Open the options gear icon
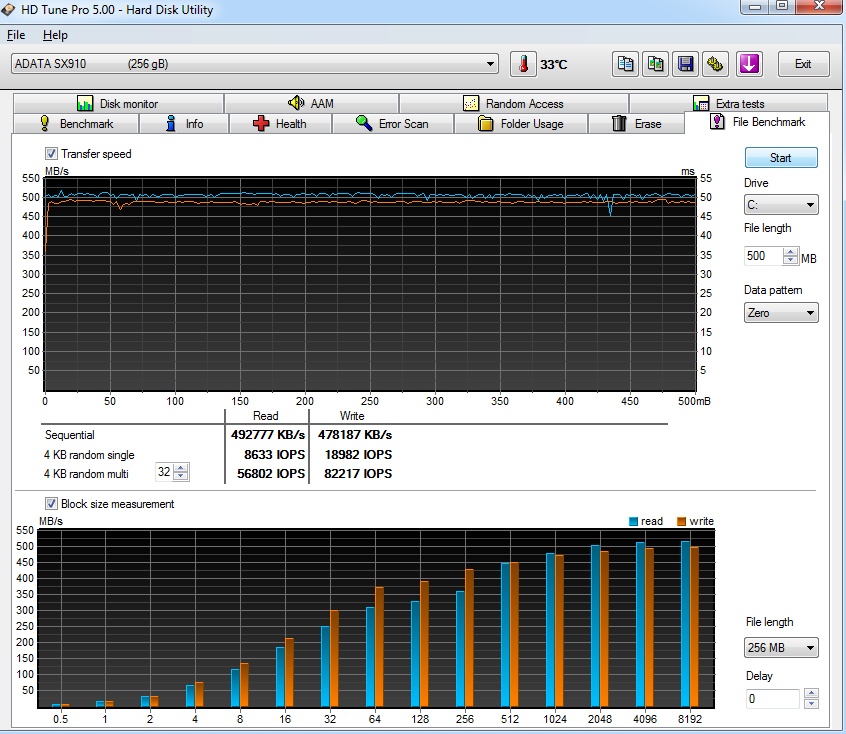The width and height of the screenshot is (846, 734). pyautogui.click(x=715, y=64)
